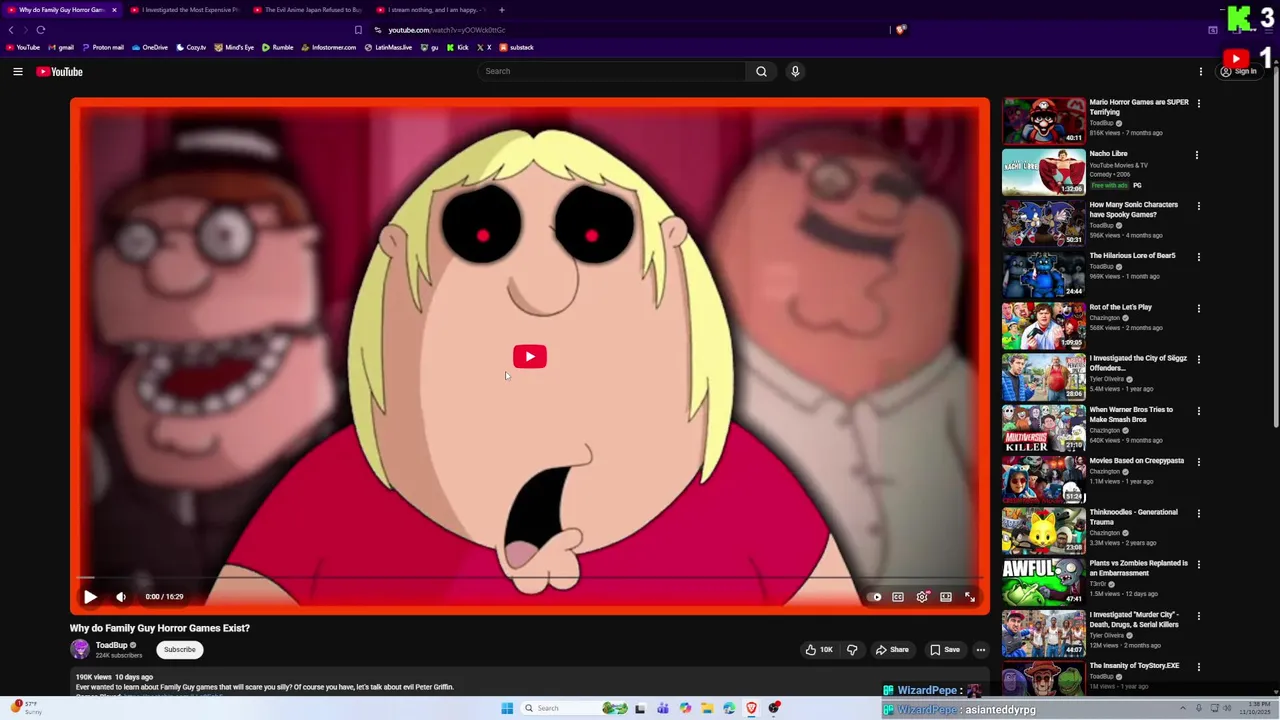Open the Mario Horror Games thumbnail
Image resolution: width=1280 pixels, height=720 pixels.
click(x=1043, y=120)
